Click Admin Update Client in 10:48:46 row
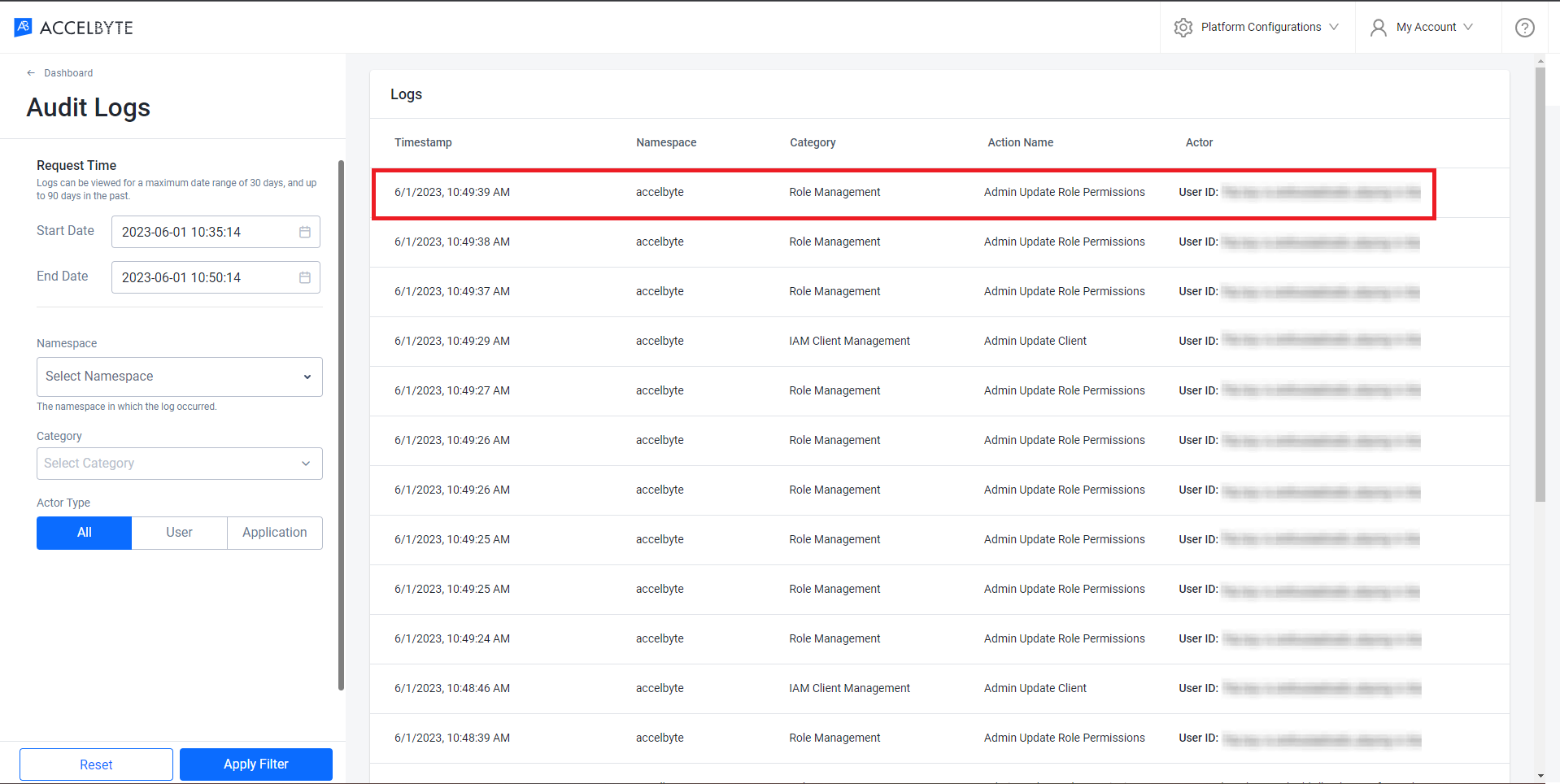This screenshot has width=1560, height=784. click(x=1035, y=688)
